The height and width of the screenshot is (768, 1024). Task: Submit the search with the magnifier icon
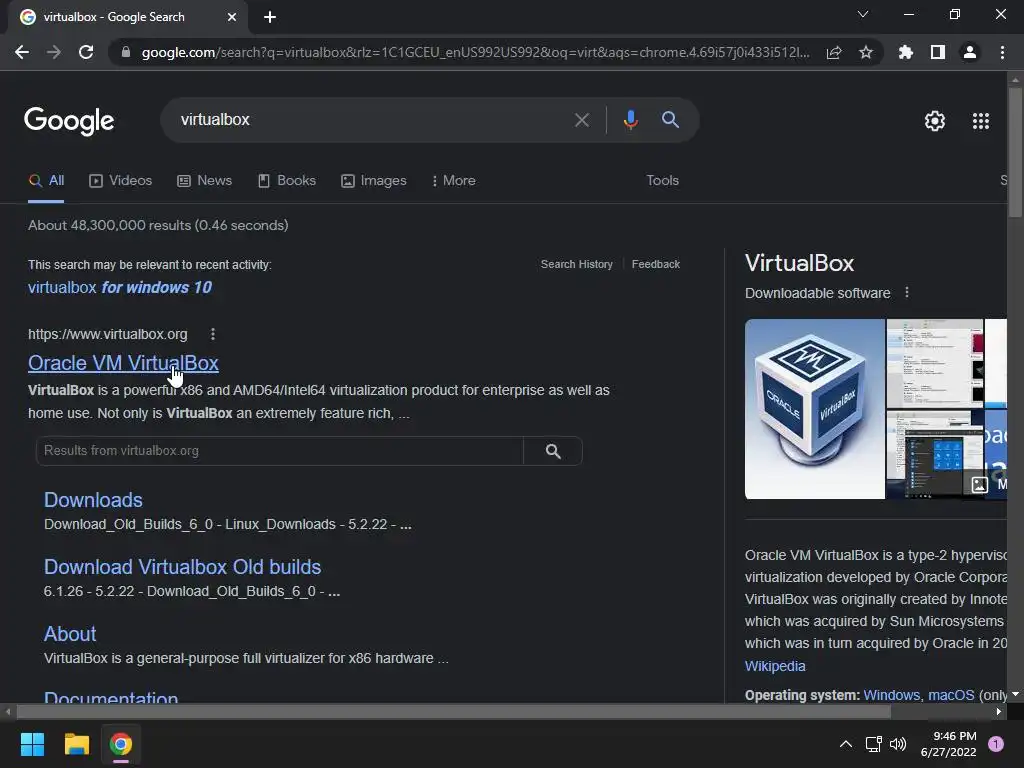coord(670,120)
